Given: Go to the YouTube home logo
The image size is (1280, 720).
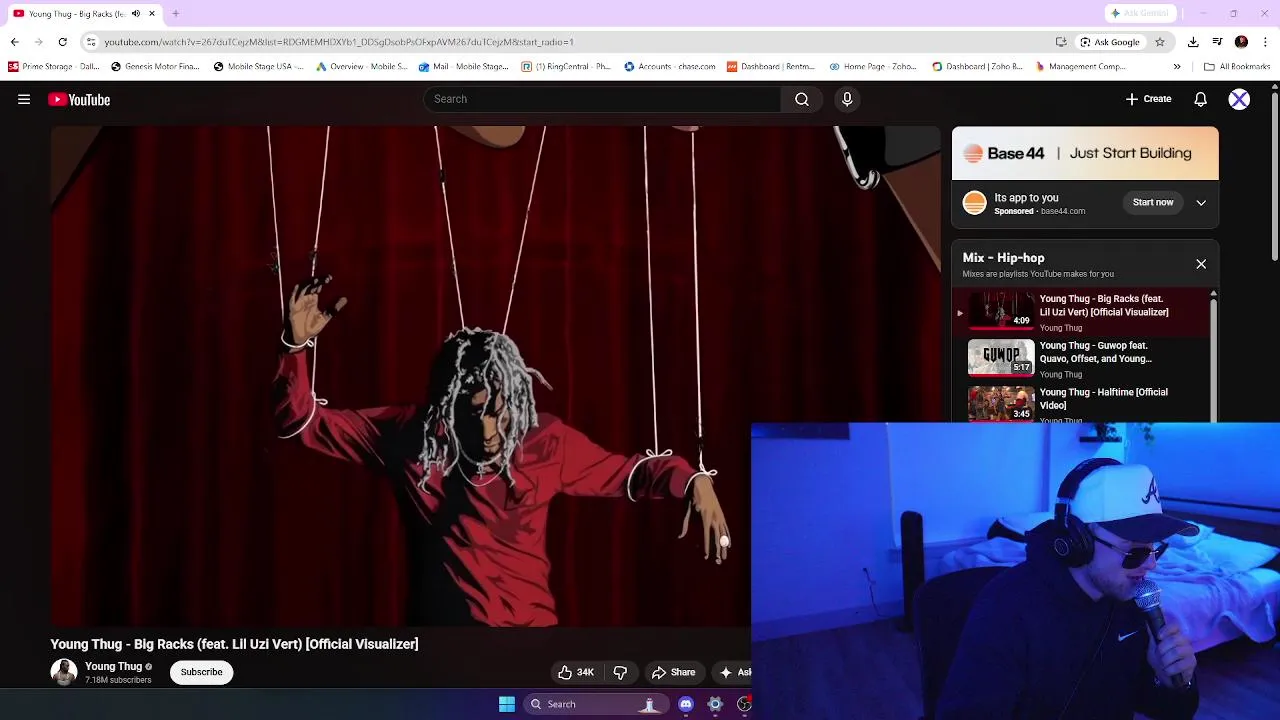Looking at the screenshot, I should (x=79, y=99).
